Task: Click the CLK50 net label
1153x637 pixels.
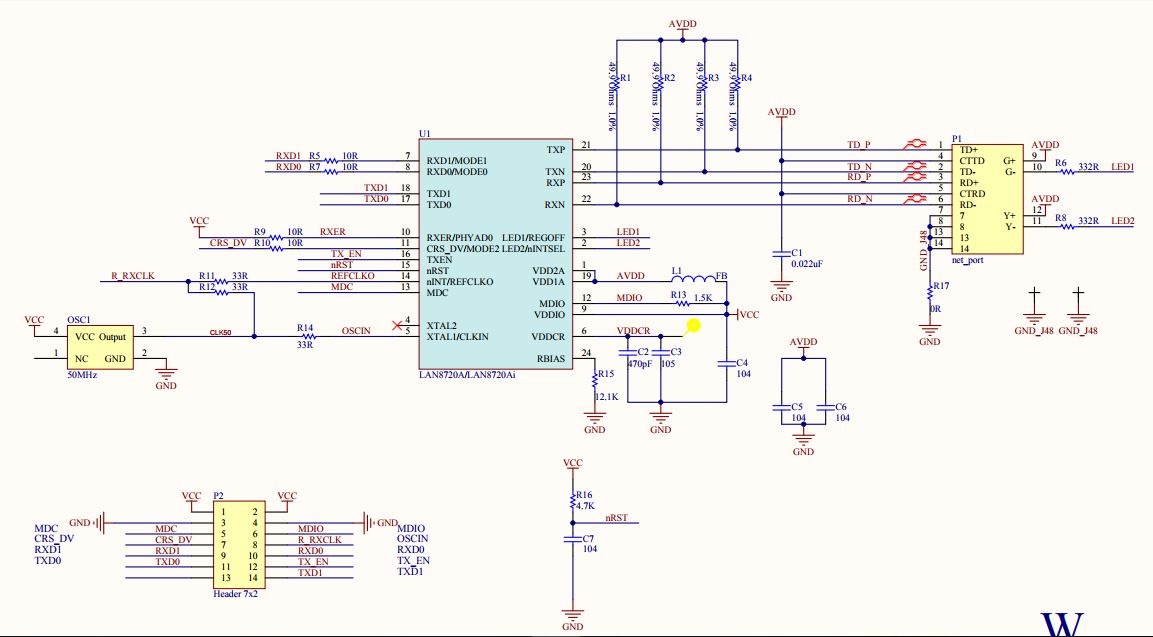Action: point(221,332)
